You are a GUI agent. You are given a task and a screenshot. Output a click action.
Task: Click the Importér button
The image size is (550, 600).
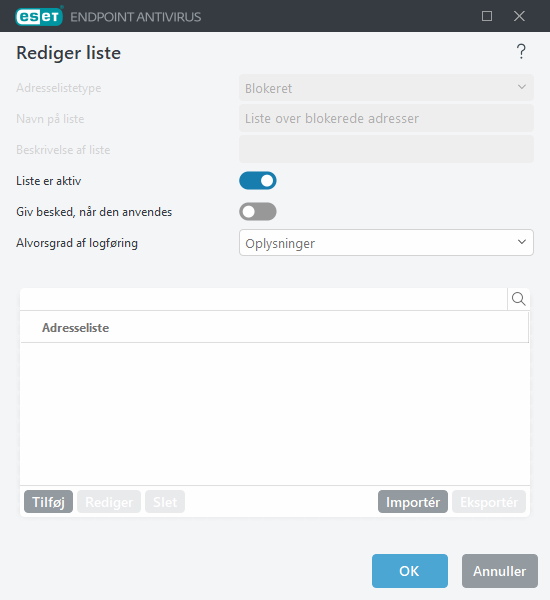413,502
